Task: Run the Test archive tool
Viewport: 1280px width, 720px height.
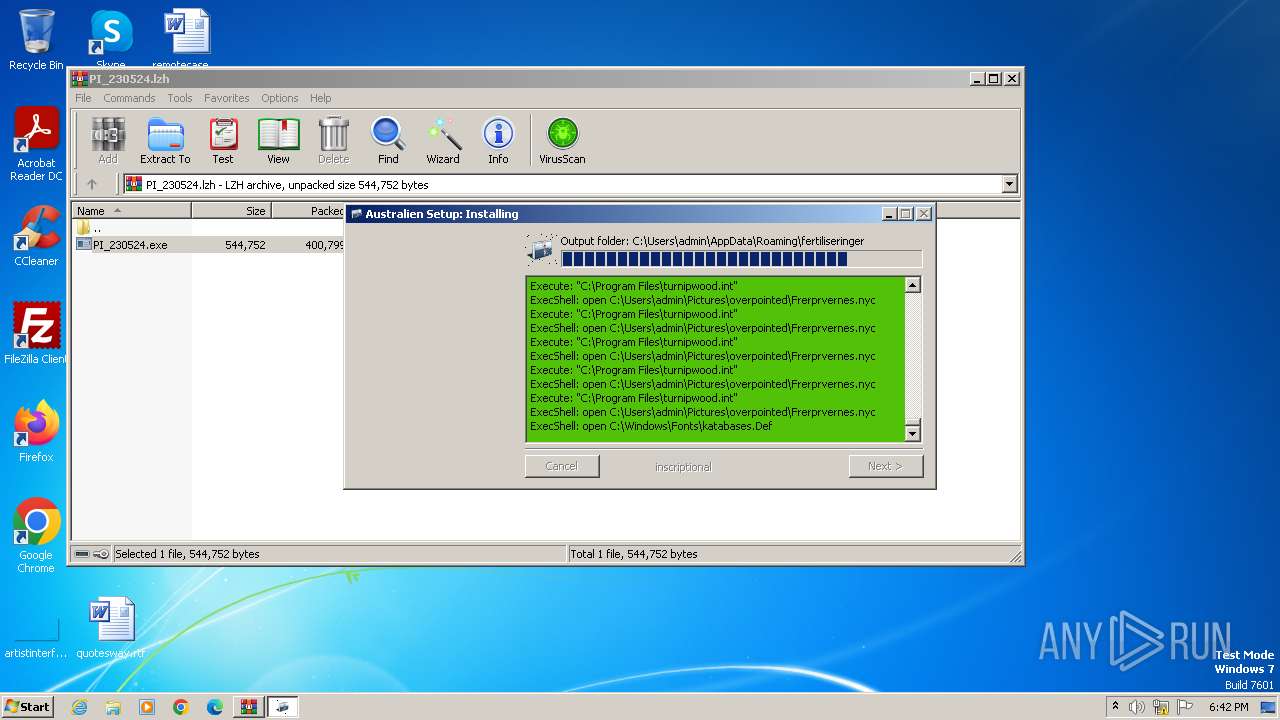Action: pos(223,141)
